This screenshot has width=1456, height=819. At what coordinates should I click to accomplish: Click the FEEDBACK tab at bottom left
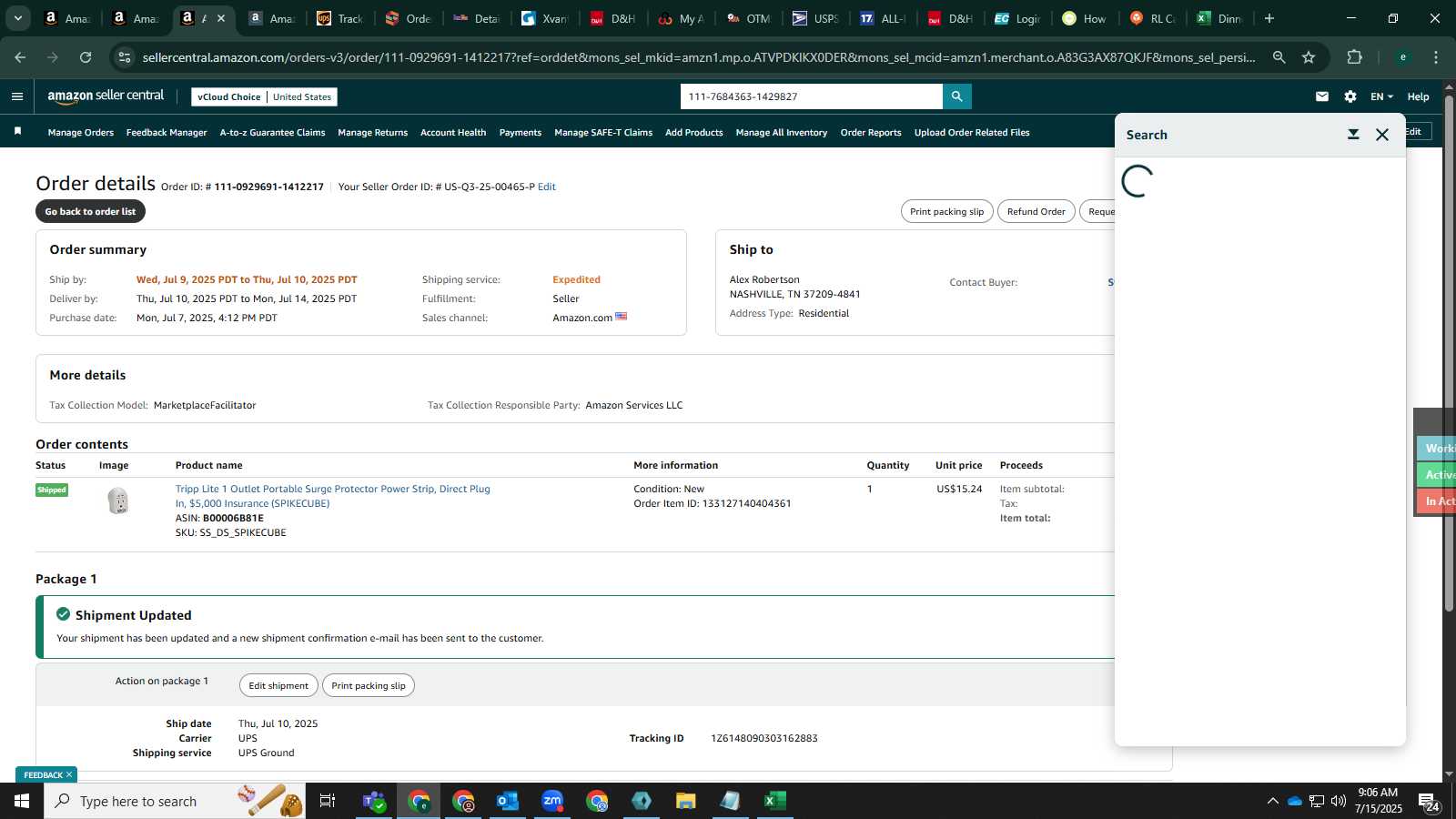[x=45, y=775]
